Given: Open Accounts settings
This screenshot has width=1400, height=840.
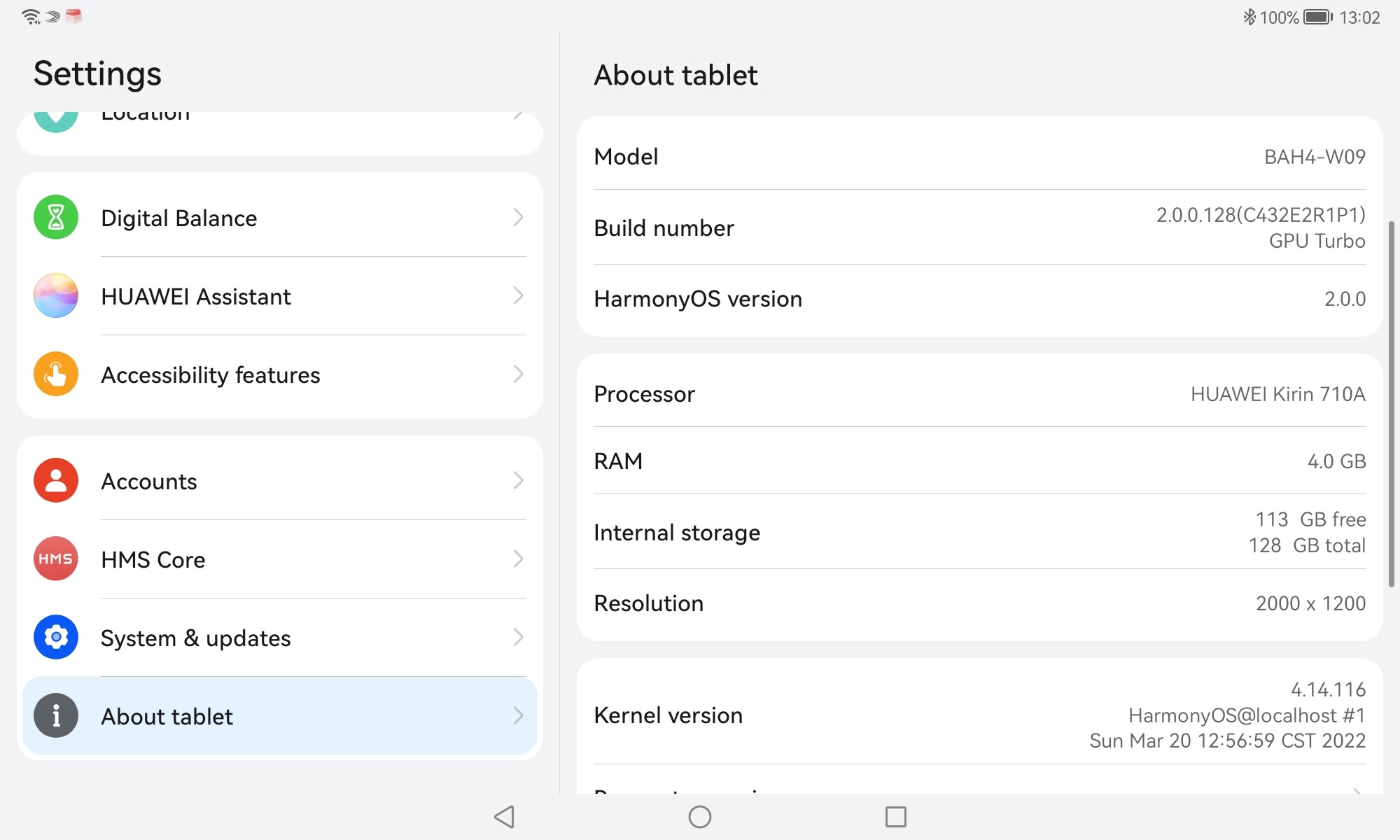Looking at the screenshot, I should [x=280, y=480].
